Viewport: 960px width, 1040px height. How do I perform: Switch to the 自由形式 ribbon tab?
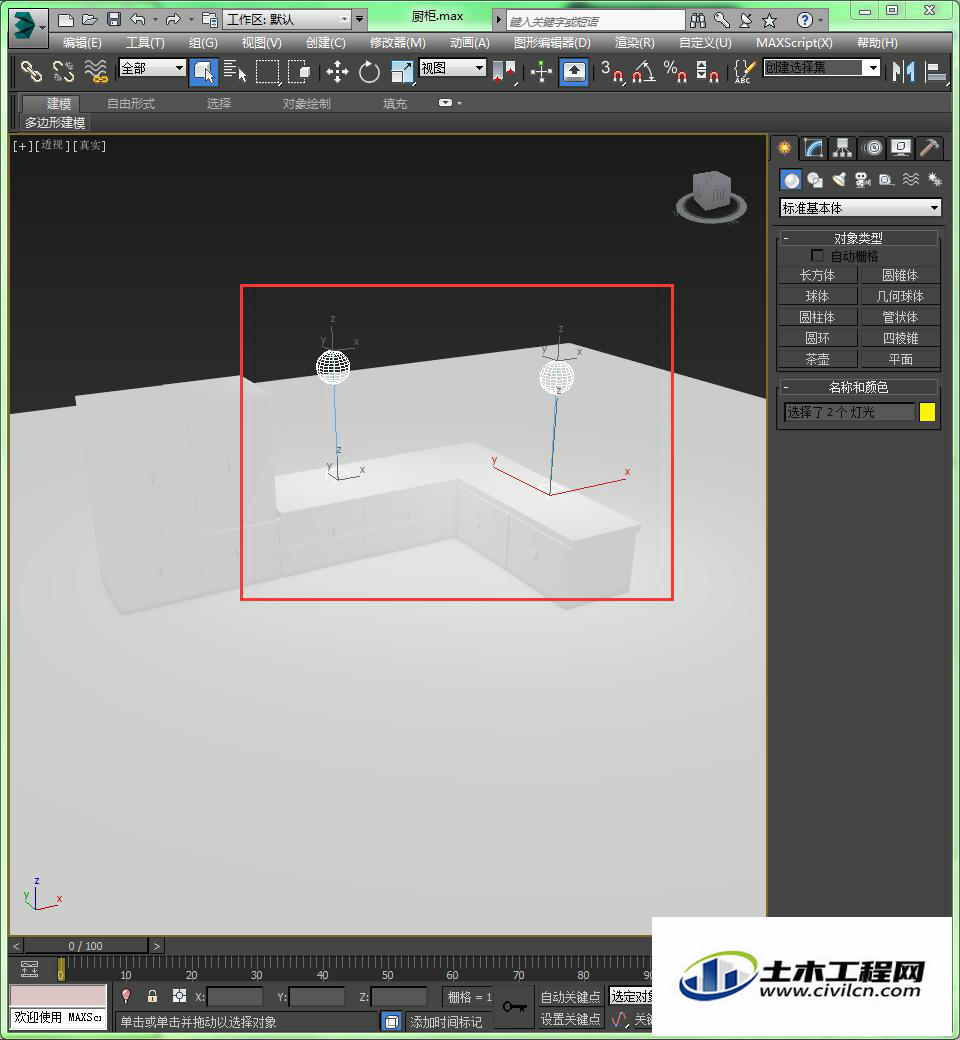131,103
